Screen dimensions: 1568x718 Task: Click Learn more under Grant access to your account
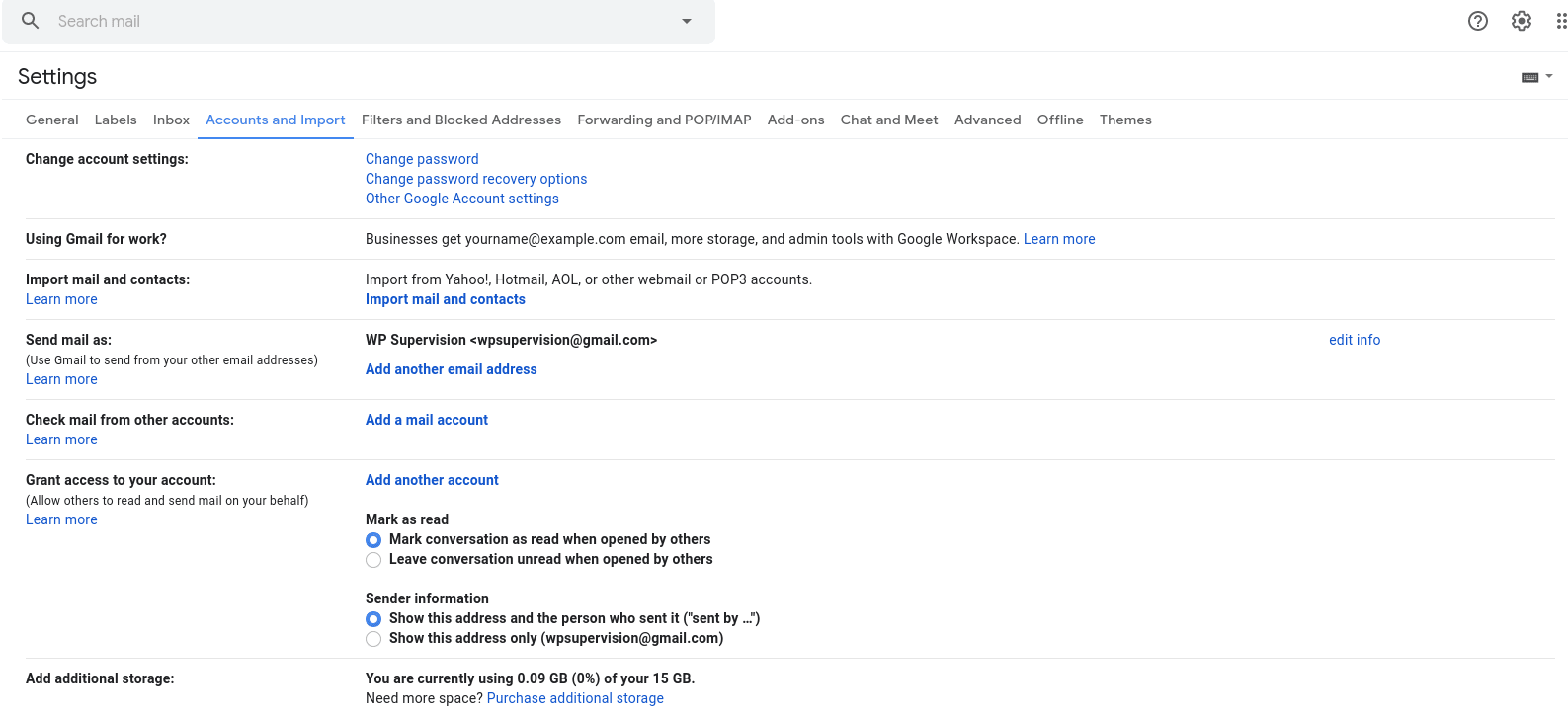[61, 519]
